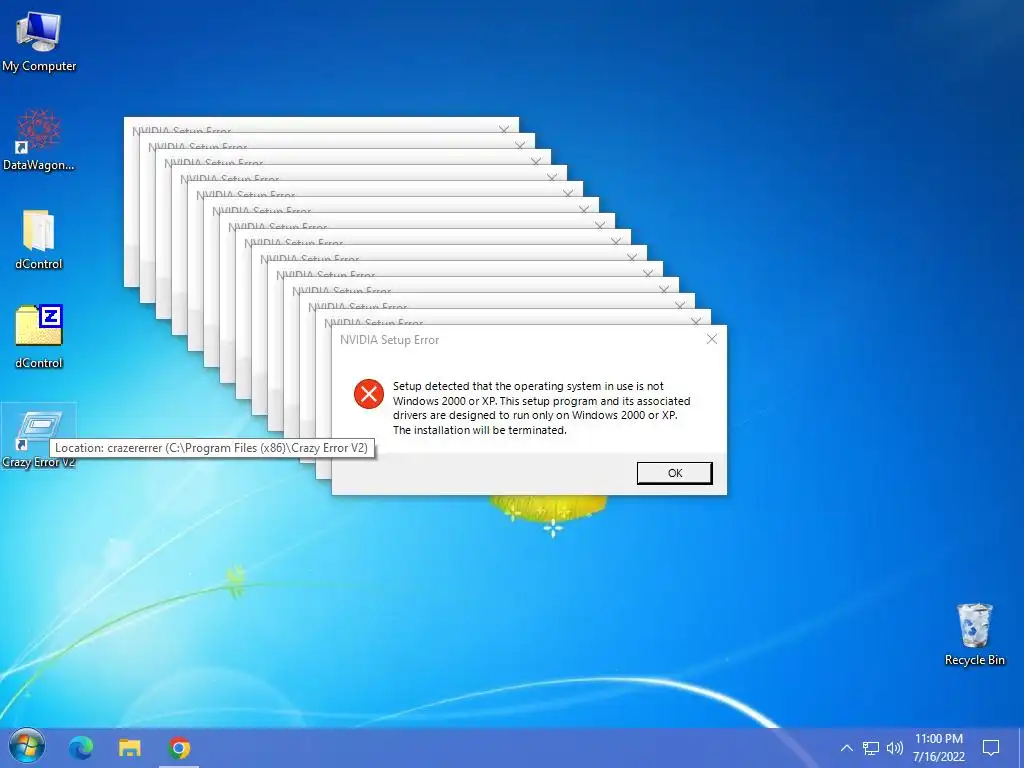Select the dControl folder icon
Image resolution: width=1024 pixels, height=768 pixels.
[39, 240]
